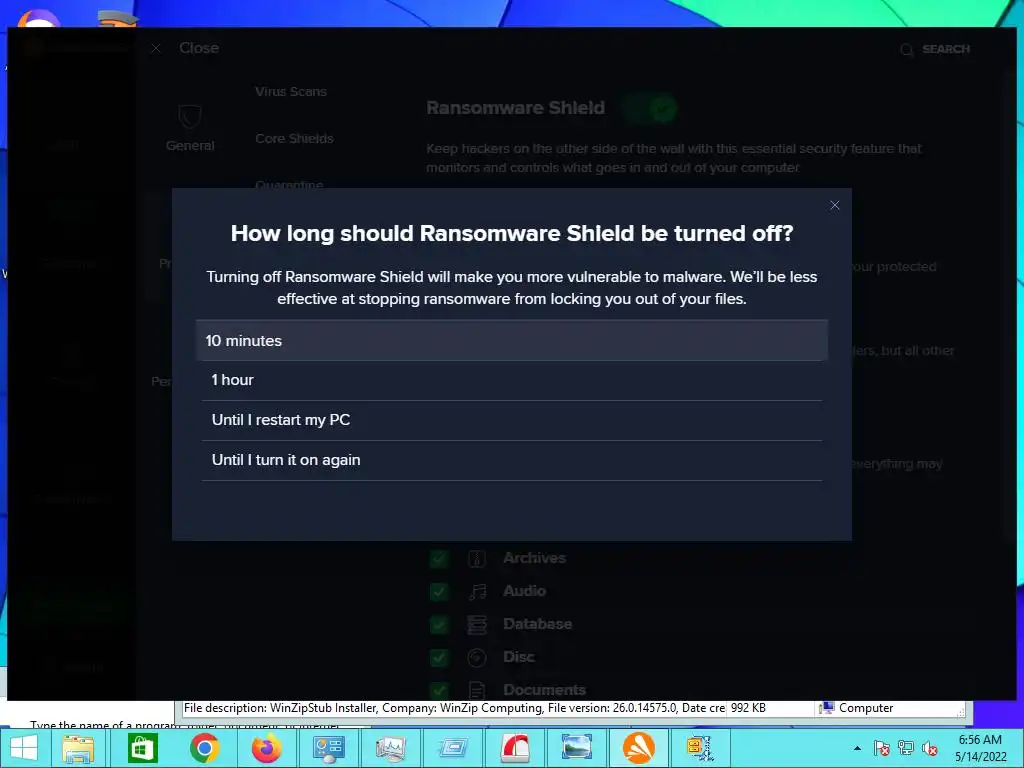The height and width of the screenshot is (768, 1024).
Task: Click the muted volume tray icon
Action: (x=930, y=748)
